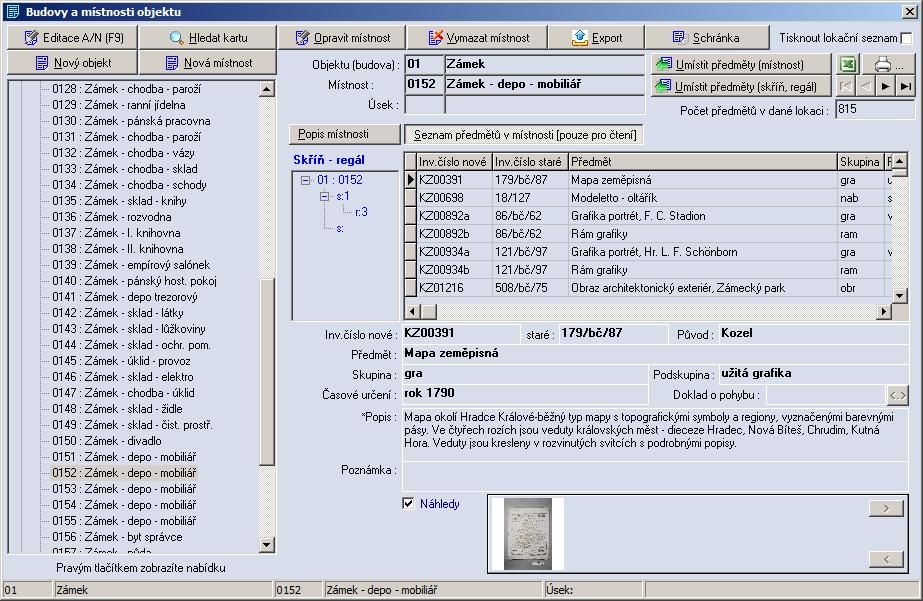Select room 0139 : Zámek - empírový salónek
This screenshot has height=601, width=923.
click(131, 265)
